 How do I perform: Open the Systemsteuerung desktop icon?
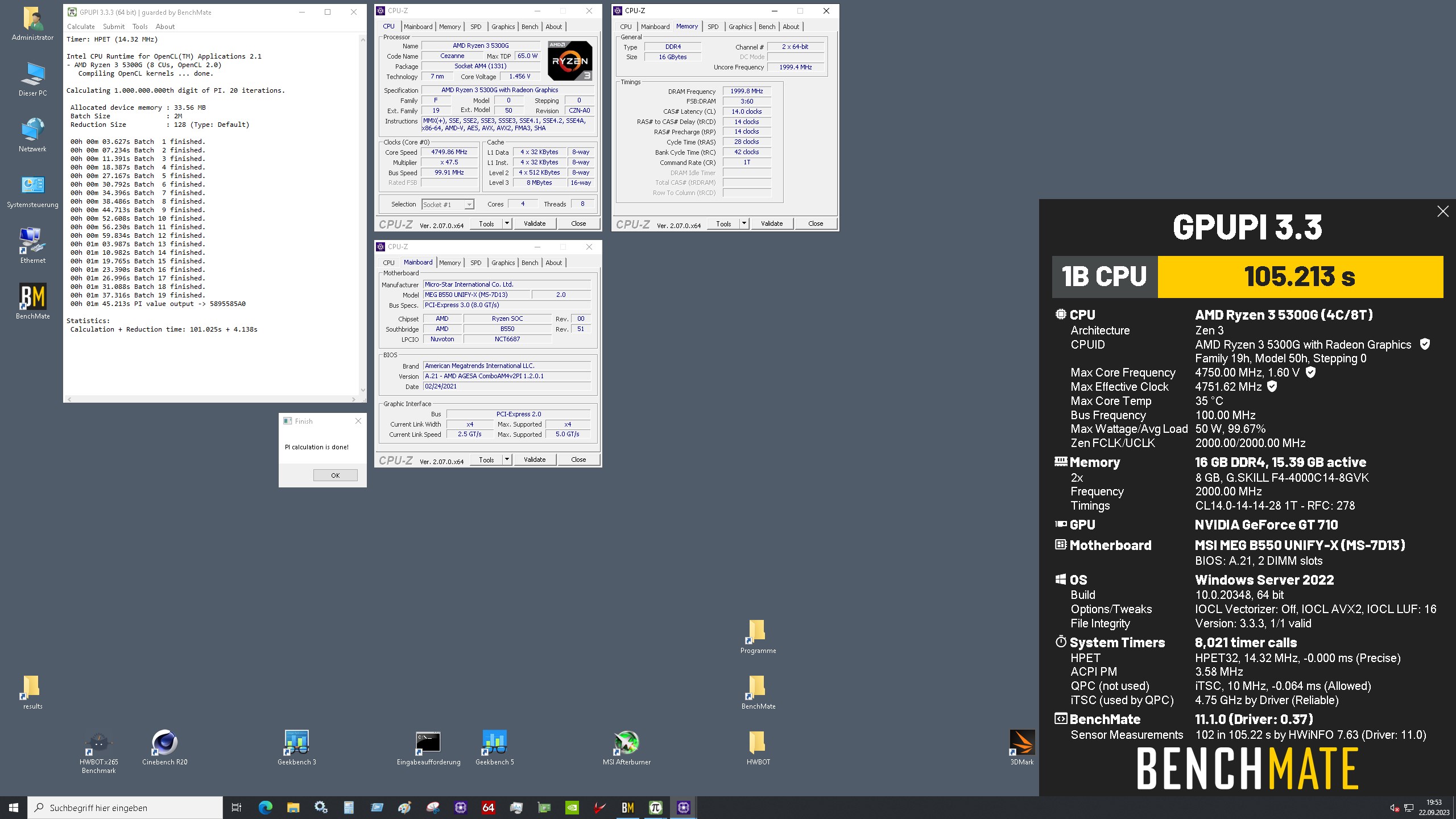coord(32,190)
